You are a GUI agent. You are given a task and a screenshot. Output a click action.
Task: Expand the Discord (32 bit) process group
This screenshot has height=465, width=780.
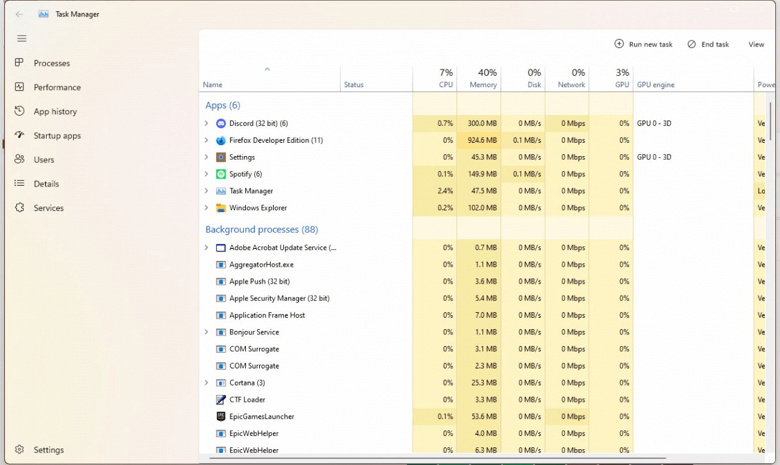click(x=207, y=123)
